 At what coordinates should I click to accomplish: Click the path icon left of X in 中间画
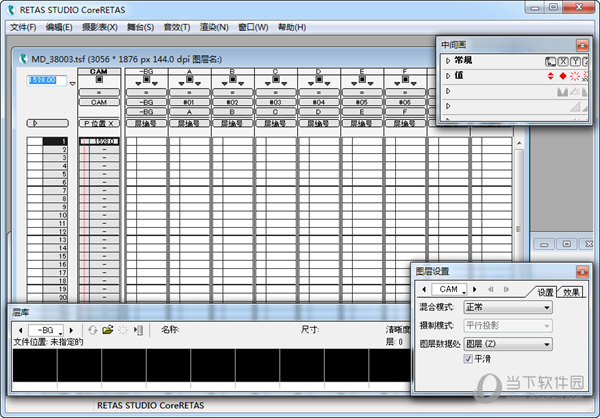550,61
